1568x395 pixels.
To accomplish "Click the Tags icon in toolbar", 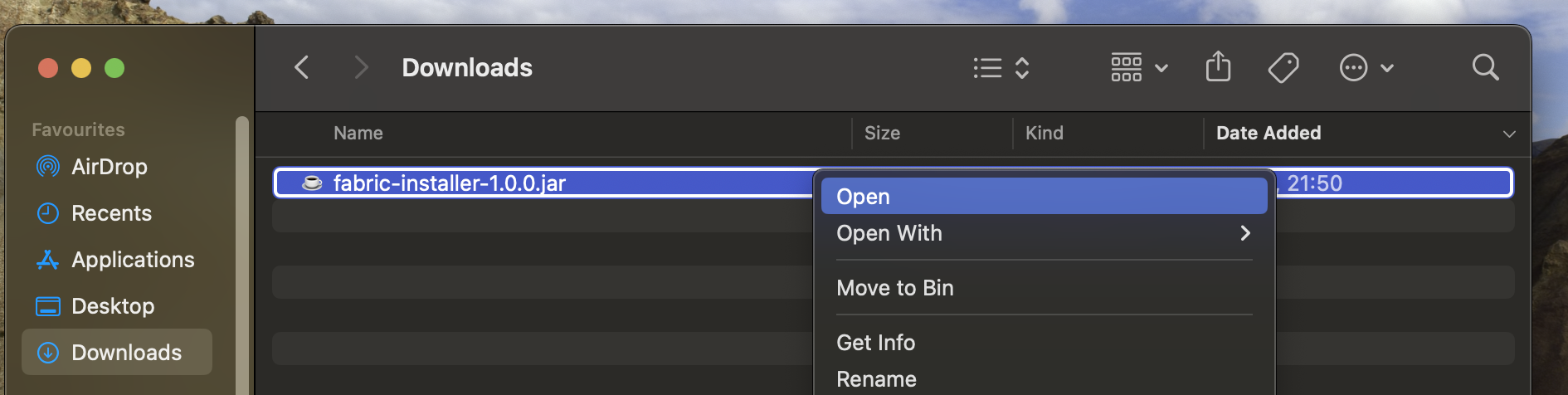I will pyautogui.click(x=1283, y=67).
